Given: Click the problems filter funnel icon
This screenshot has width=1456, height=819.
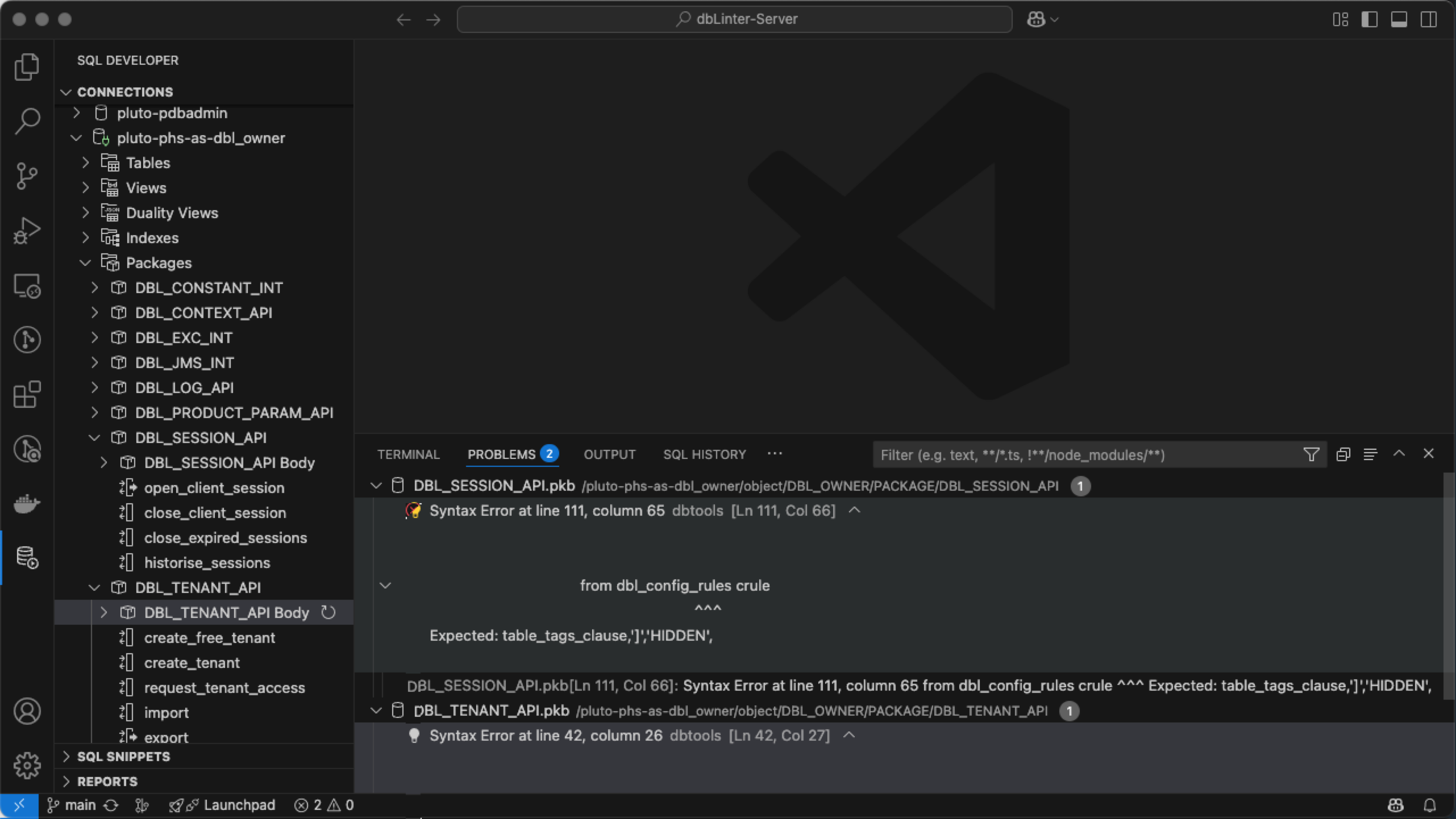Looking at the screenshot, I should [1311, 454].
